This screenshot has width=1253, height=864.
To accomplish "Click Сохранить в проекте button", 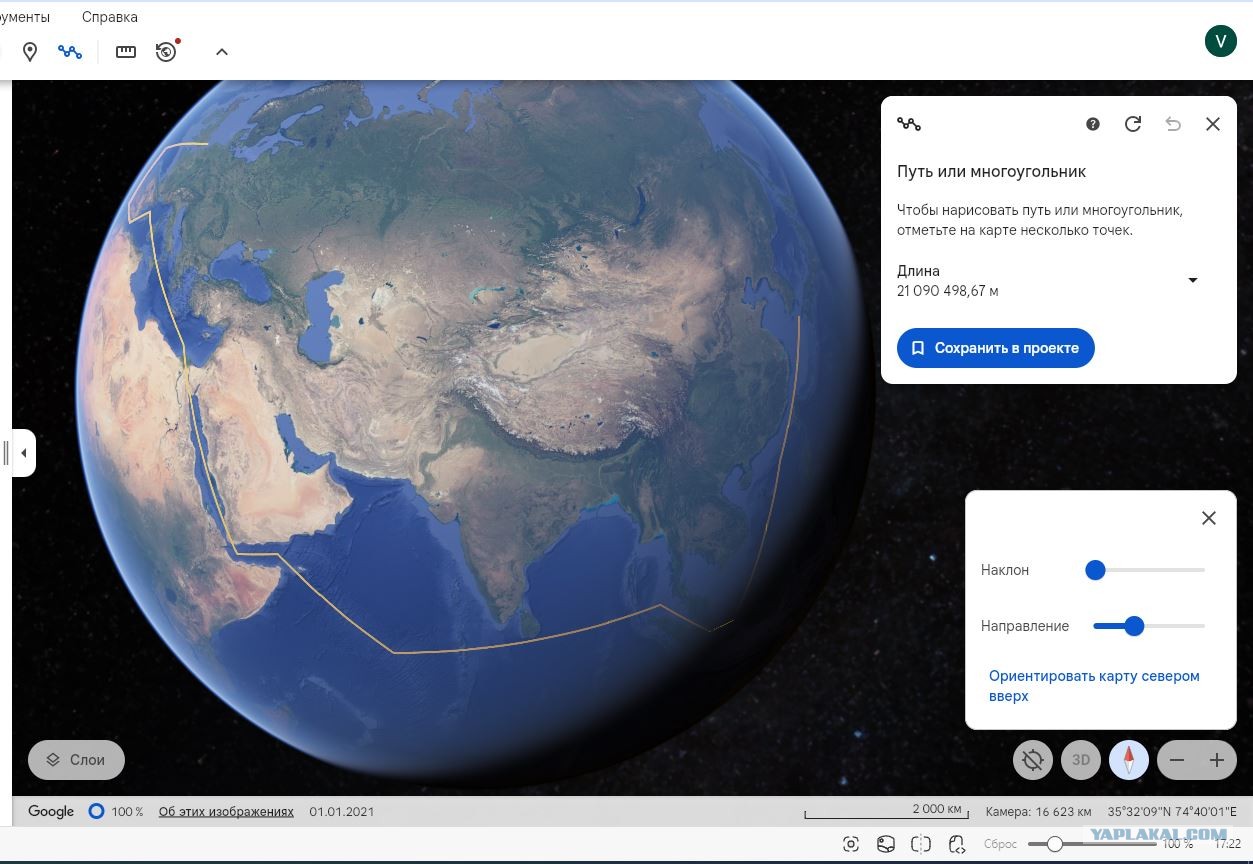I will [996, 348].
